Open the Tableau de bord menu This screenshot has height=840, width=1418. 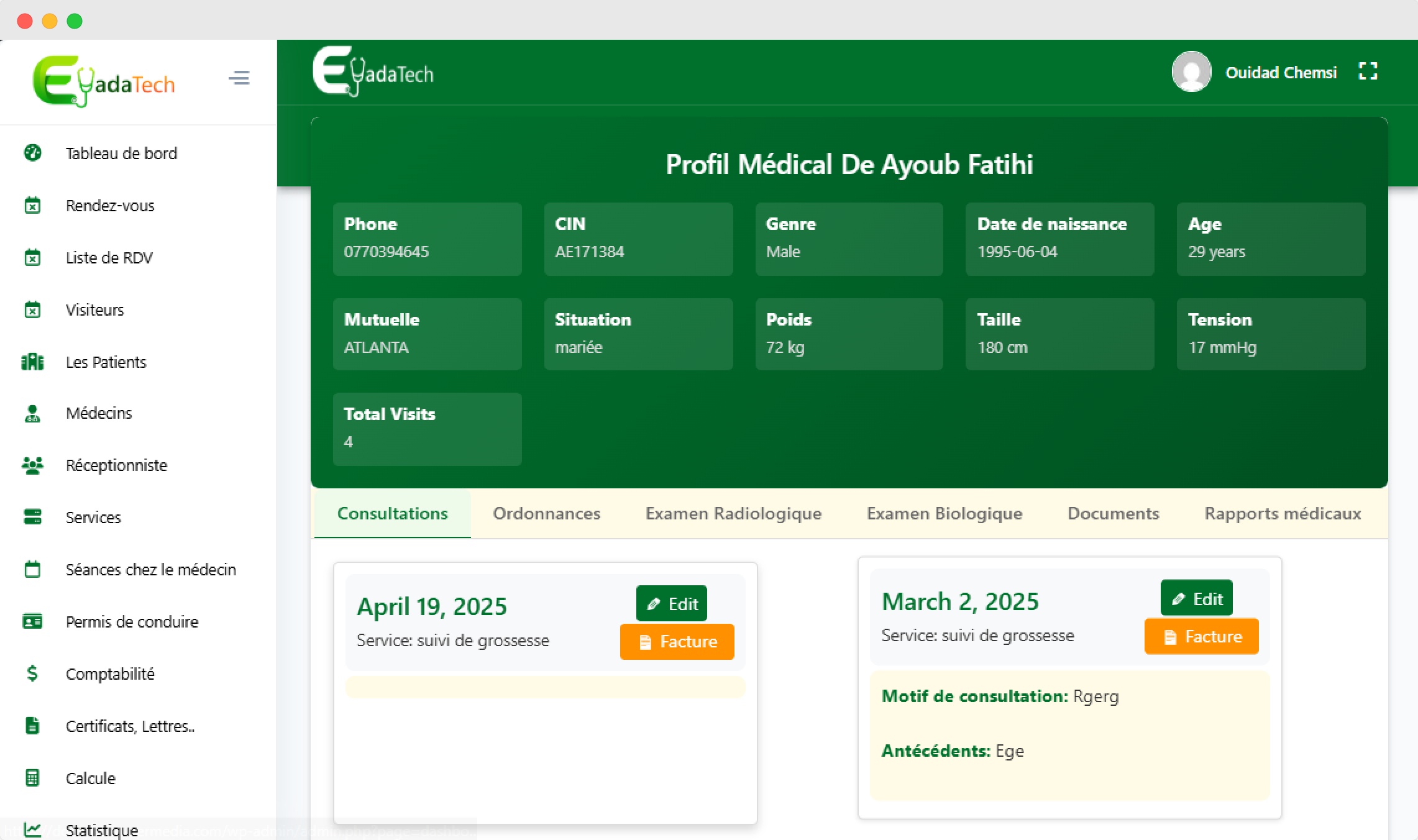121,153
